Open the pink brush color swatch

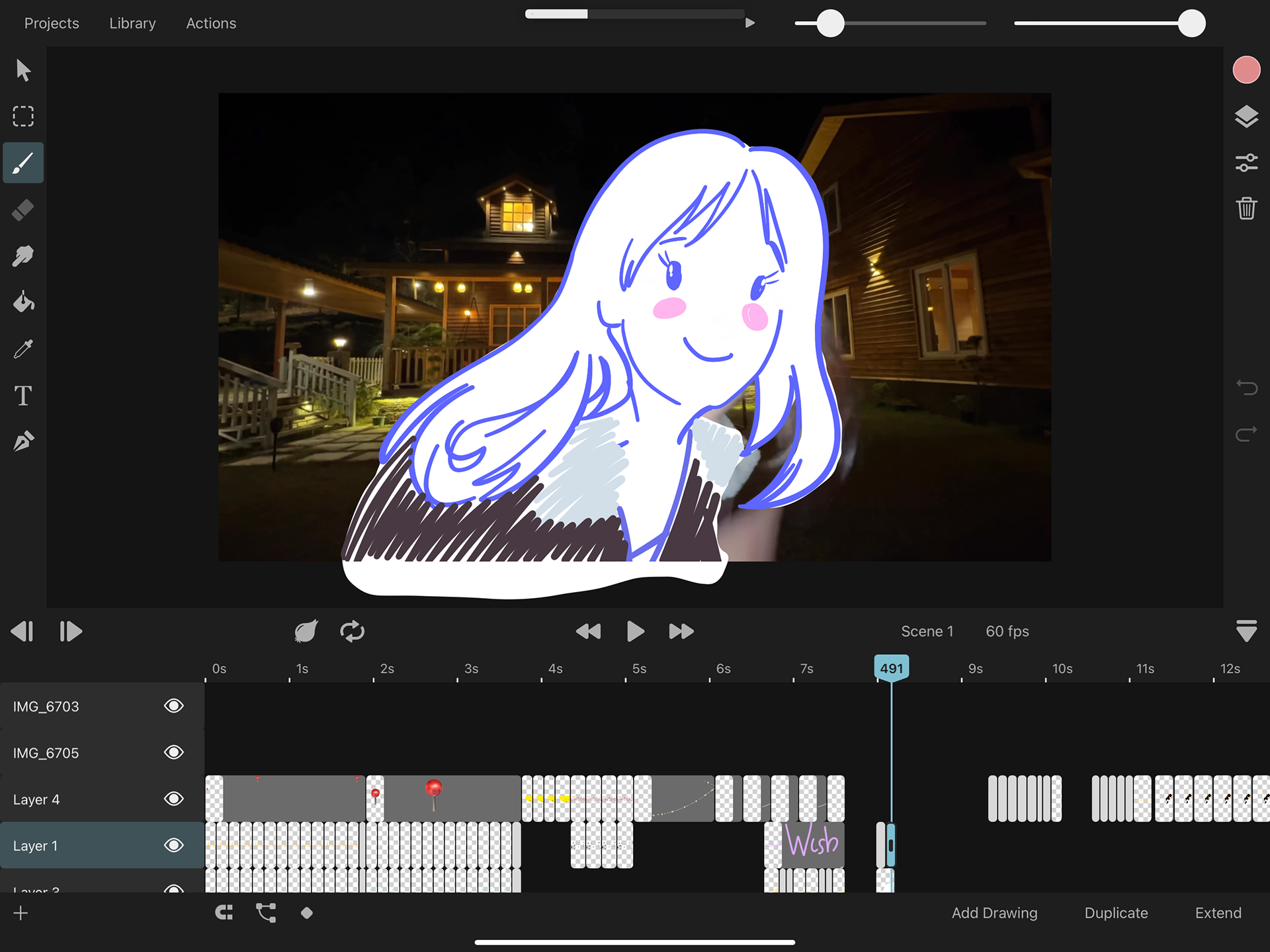[1246, 70]
